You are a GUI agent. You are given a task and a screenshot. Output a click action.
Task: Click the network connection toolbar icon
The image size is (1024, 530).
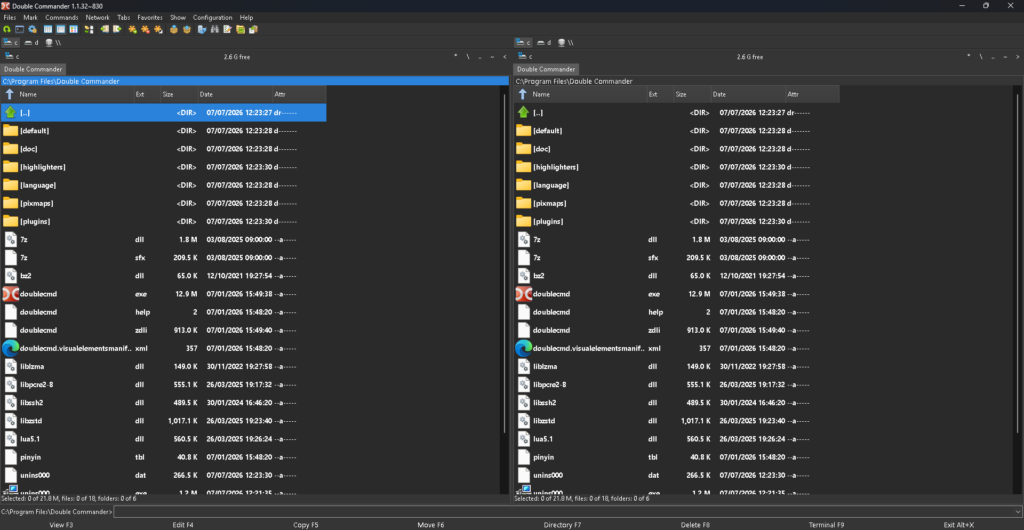coord(202,29)
